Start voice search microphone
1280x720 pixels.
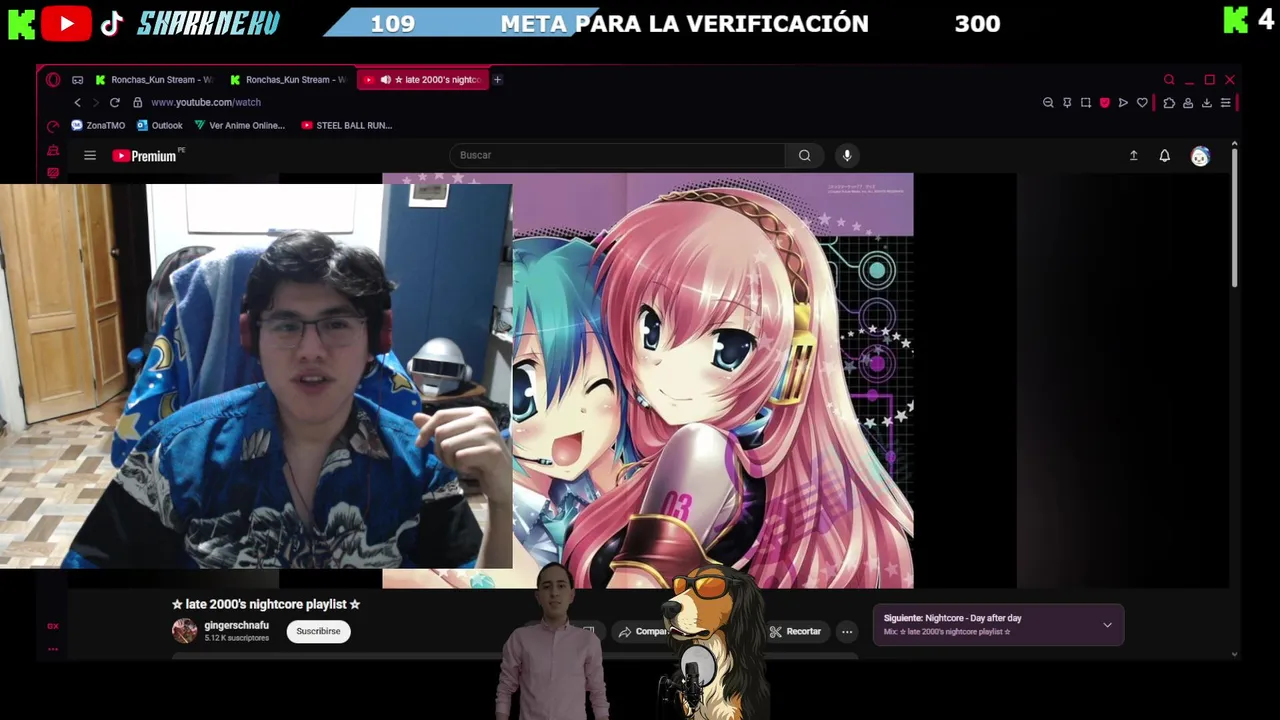coord(847,155)
